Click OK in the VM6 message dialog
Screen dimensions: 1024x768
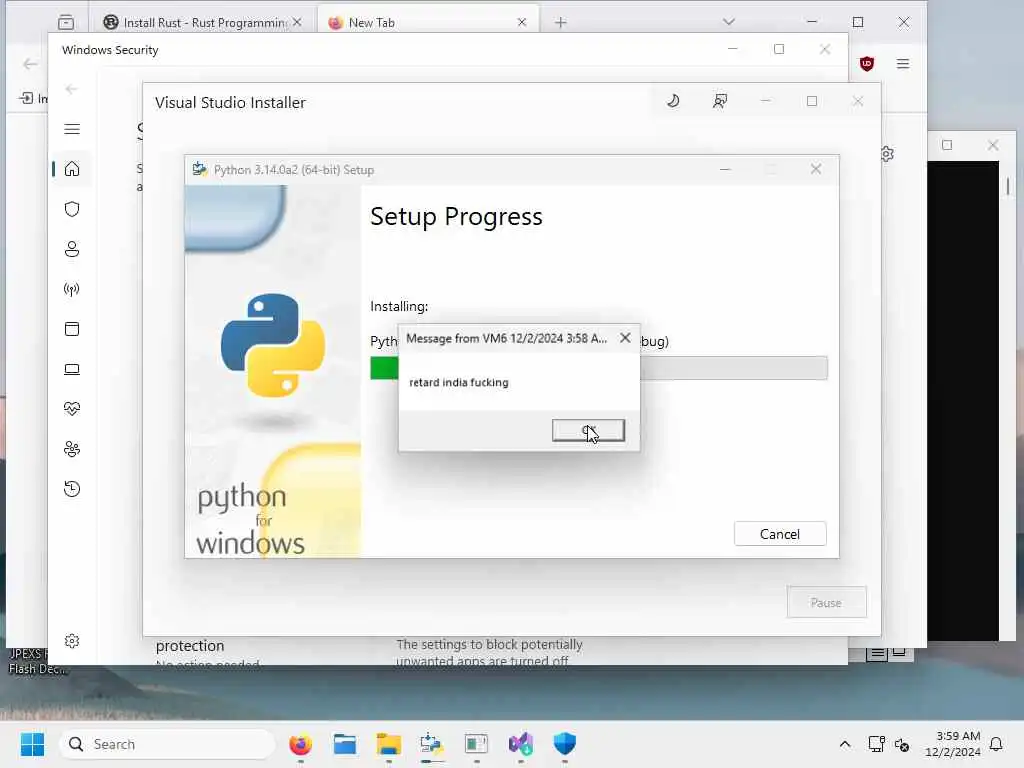[x=588, y=430]
